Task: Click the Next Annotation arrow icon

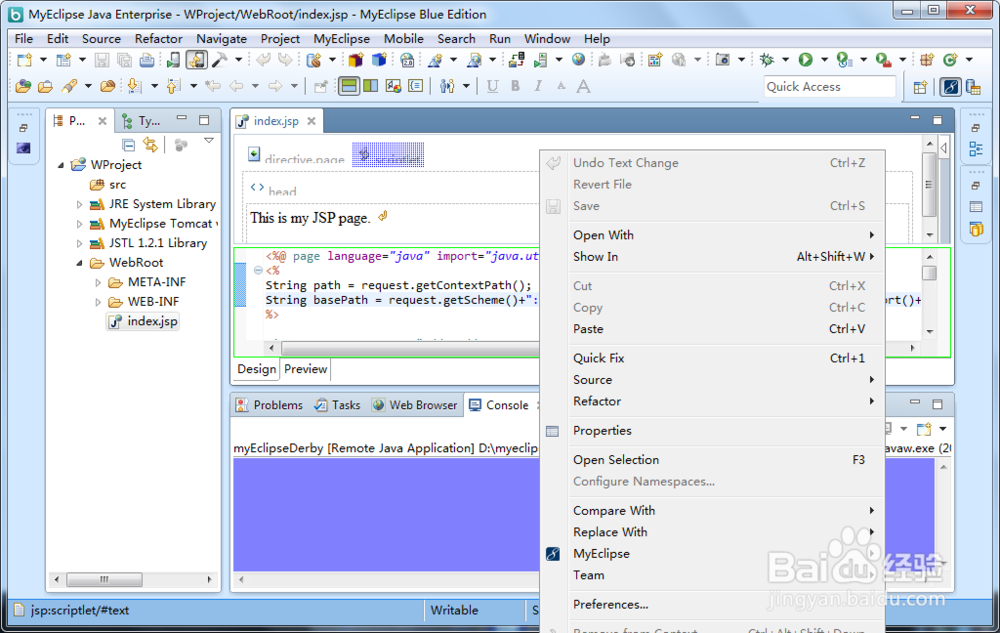Action: pos(135,86)
